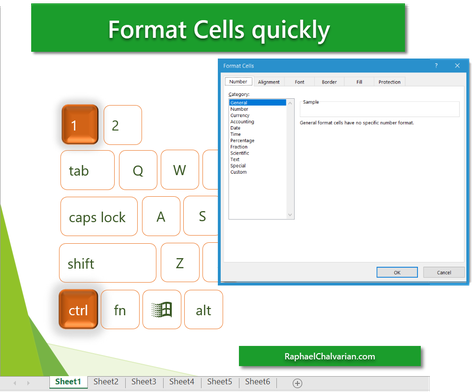Switch to the Sheet3 tab
The height and width of the screenshot is (392, 475).
pyautogui.click(x=144, y=382)
